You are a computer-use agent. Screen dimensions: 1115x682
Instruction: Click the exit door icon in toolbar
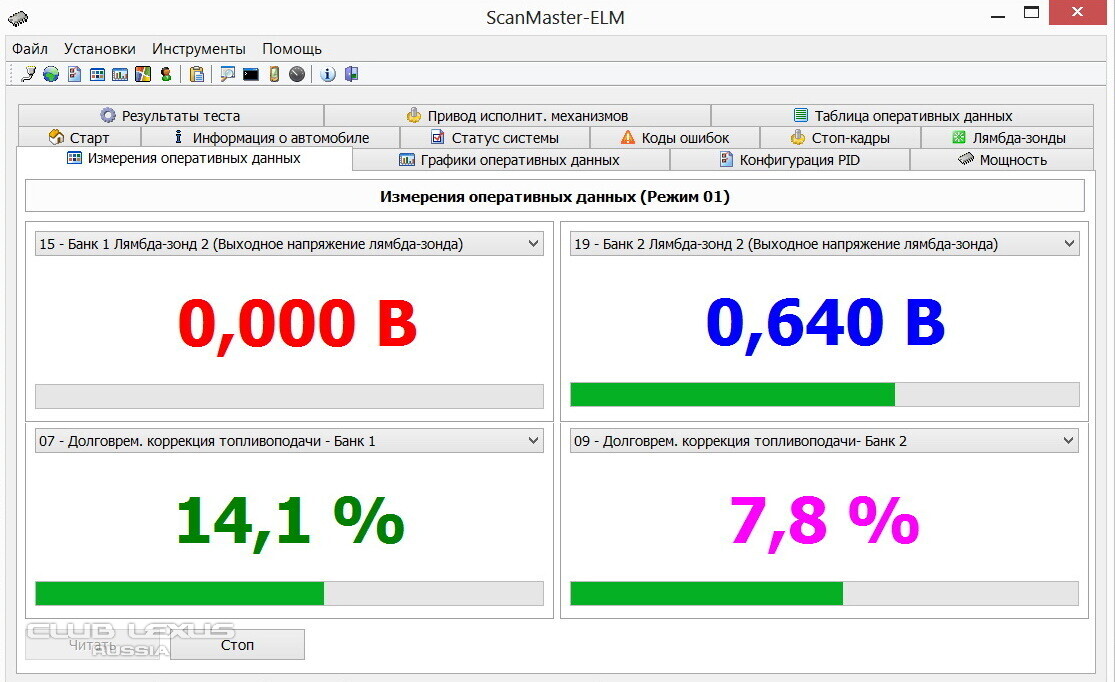pyautogui.click(x=351, y=74)
